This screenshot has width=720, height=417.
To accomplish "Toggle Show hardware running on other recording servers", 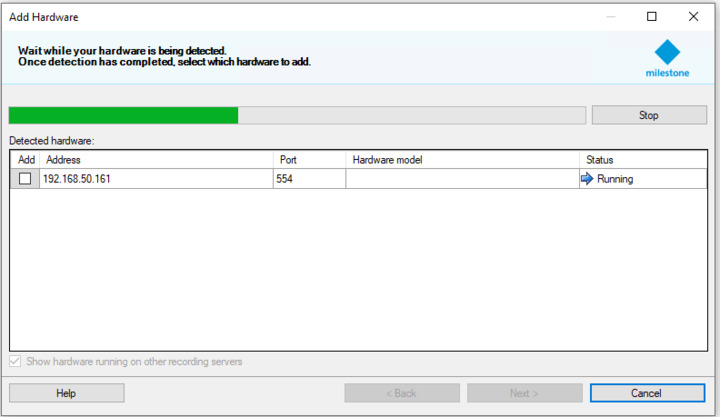I will (x=14, y=361).
